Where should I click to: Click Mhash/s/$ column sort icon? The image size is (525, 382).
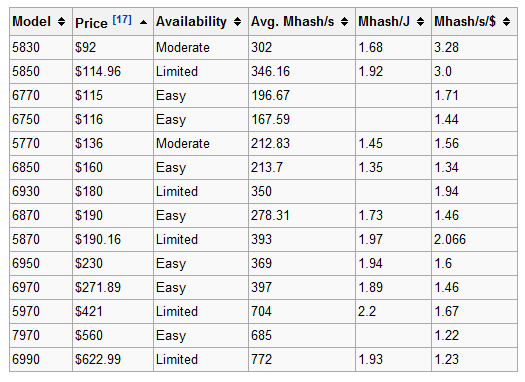tap(506, 22)
